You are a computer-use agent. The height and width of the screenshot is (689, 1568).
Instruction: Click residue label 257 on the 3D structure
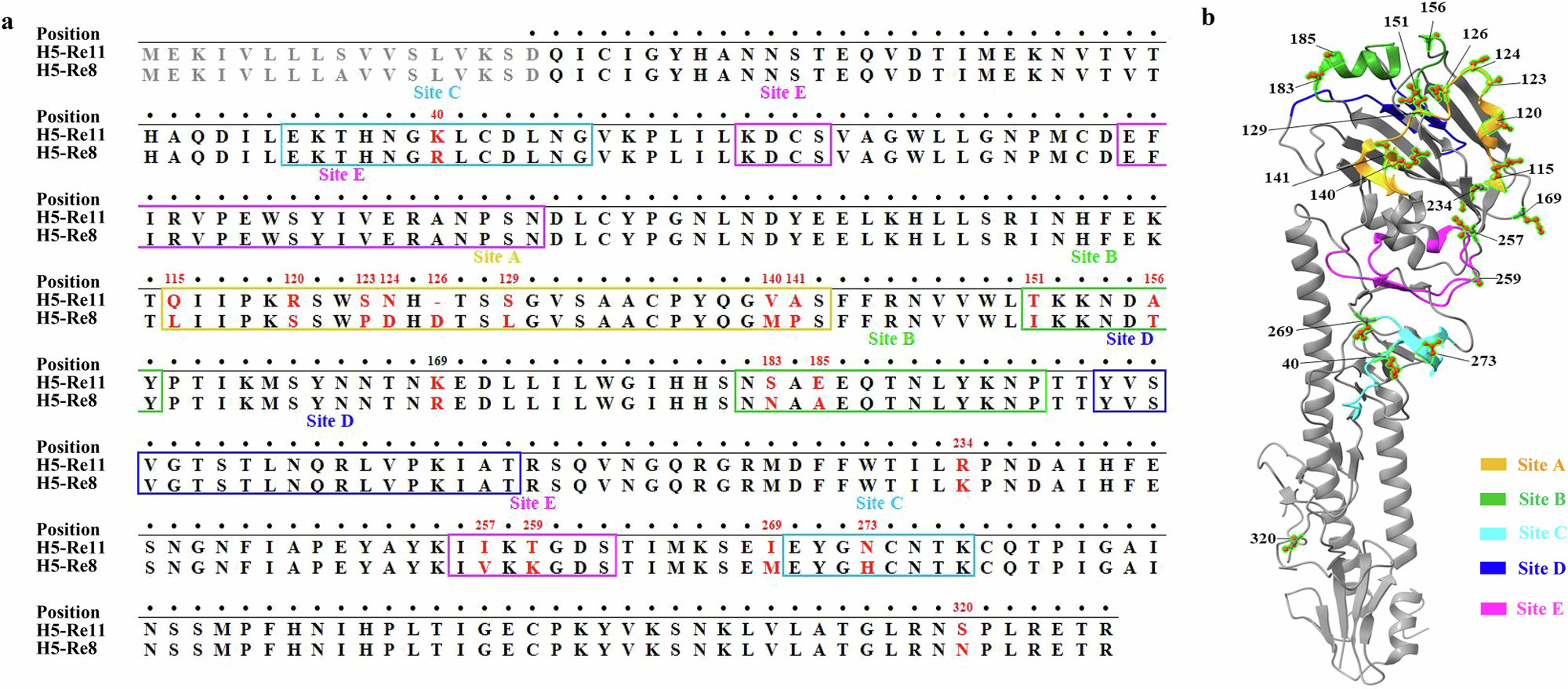(1511, 240)
